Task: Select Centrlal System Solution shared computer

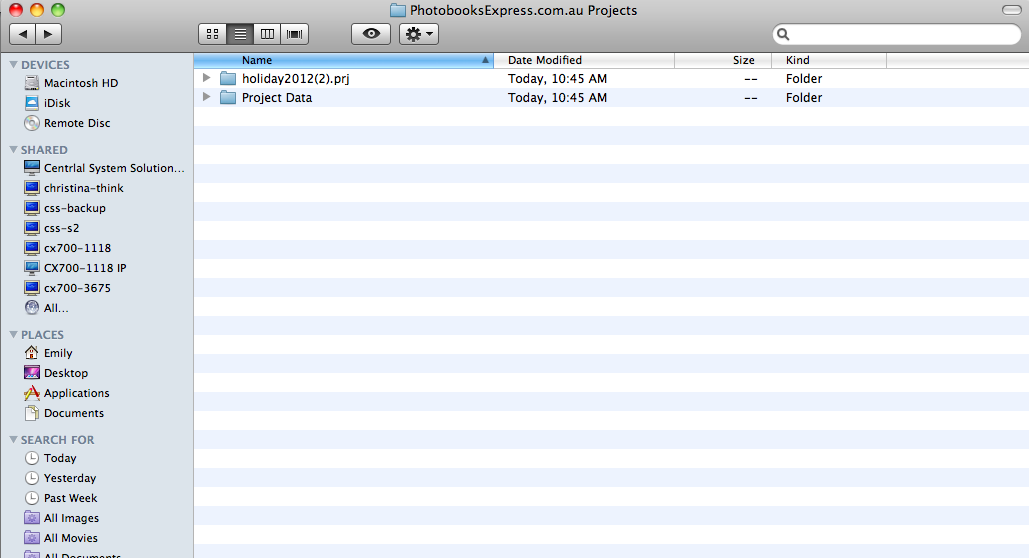Action: 104,168
